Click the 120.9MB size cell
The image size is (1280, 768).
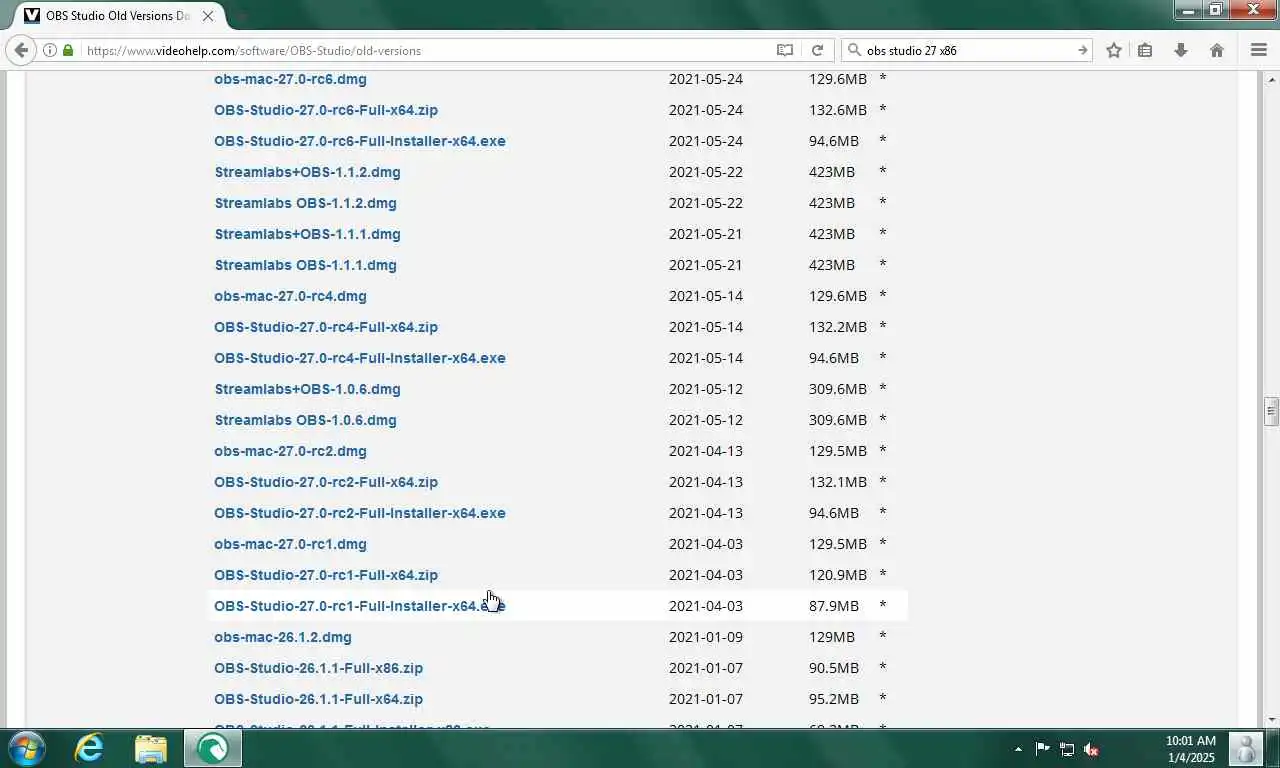[x=838, y=575]
